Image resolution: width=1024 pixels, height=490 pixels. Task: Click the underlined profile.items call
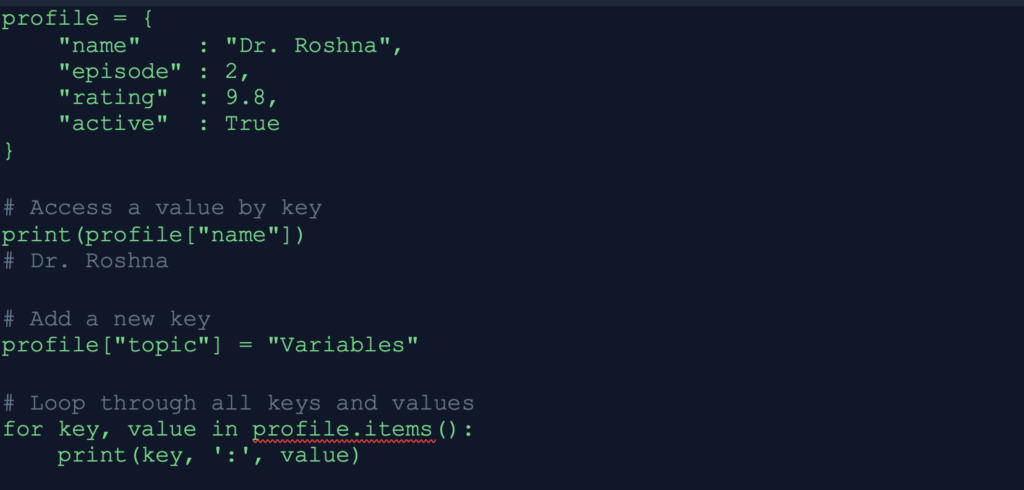343,429
